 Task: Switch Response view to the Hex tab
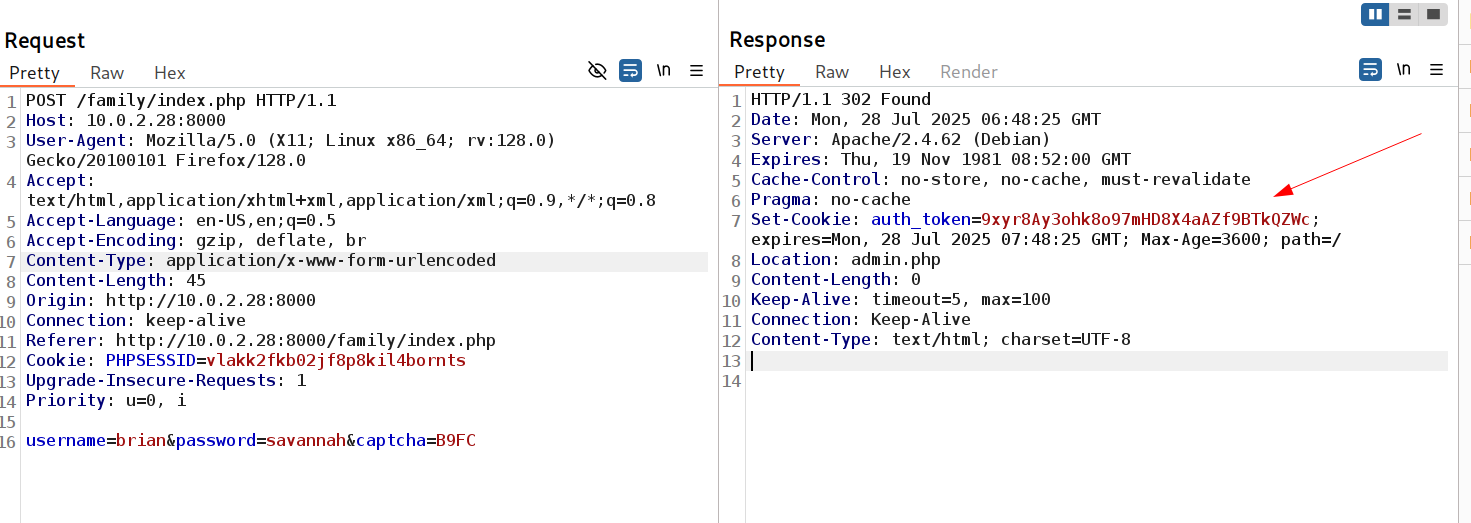click(895, 72)
